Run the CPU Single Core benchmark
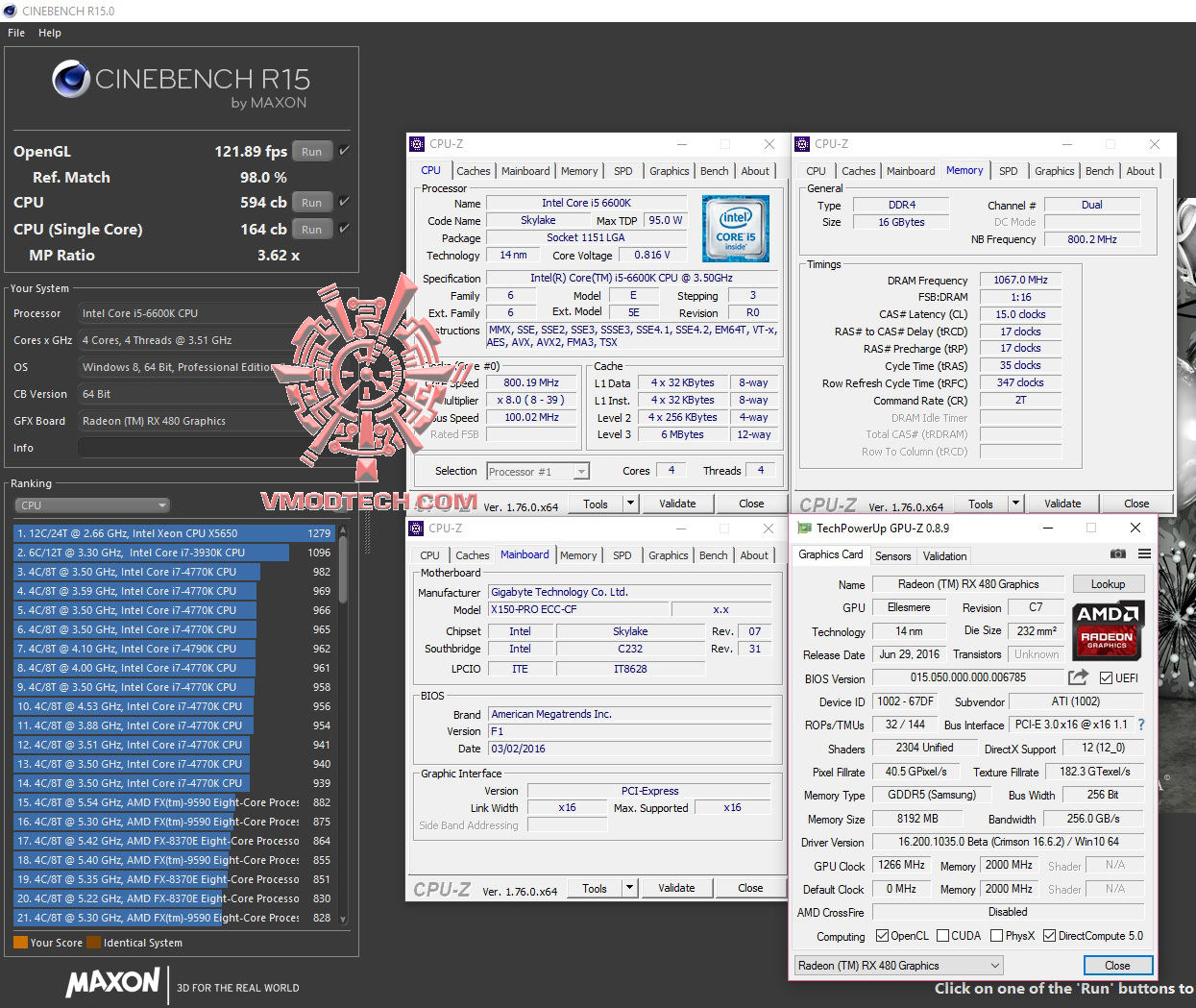The height and width of the screenshot is (1008, 1196). (312, 229)
